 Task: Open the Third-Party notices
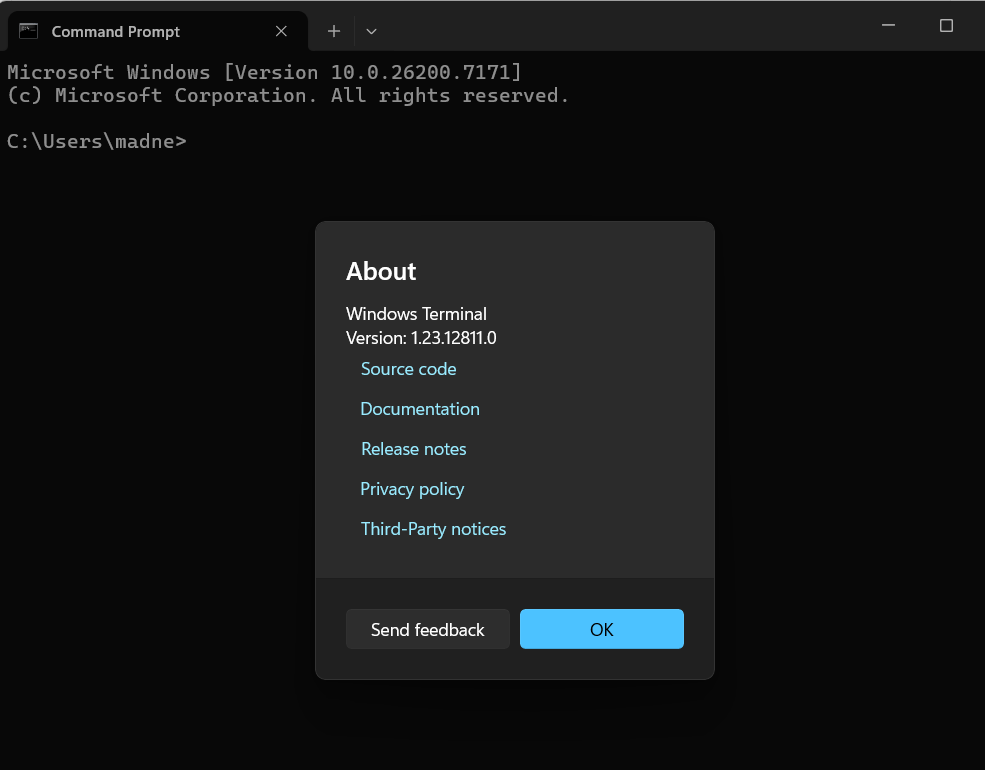coord(433,529)
